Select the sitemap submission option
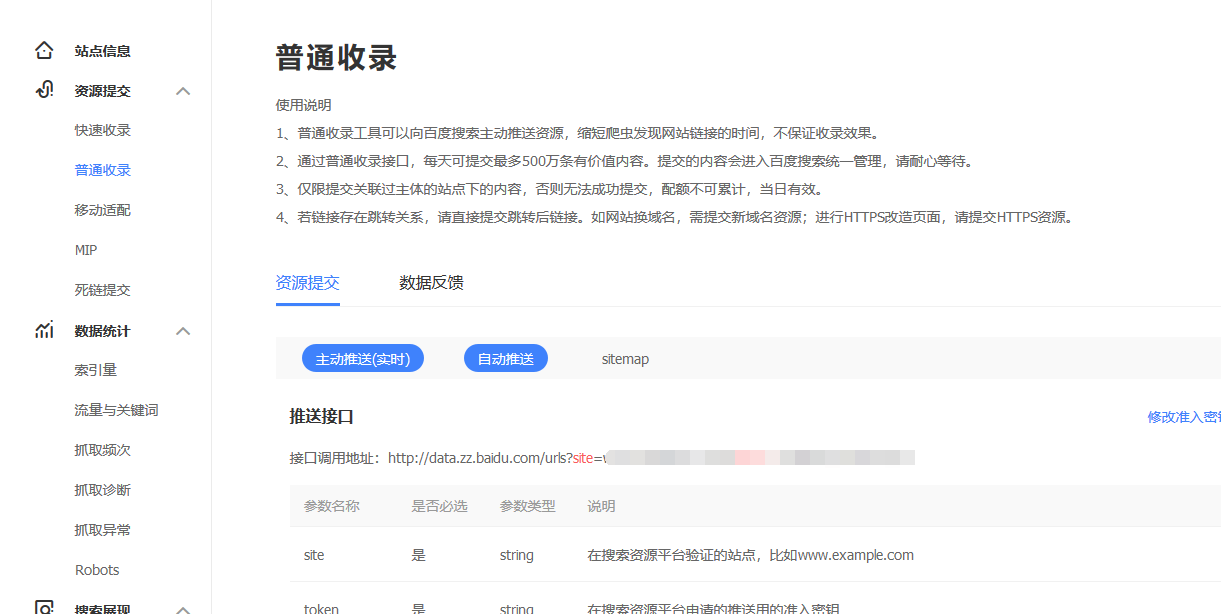The width and height of the screenshot is (1221, 614). pos(624,358)
